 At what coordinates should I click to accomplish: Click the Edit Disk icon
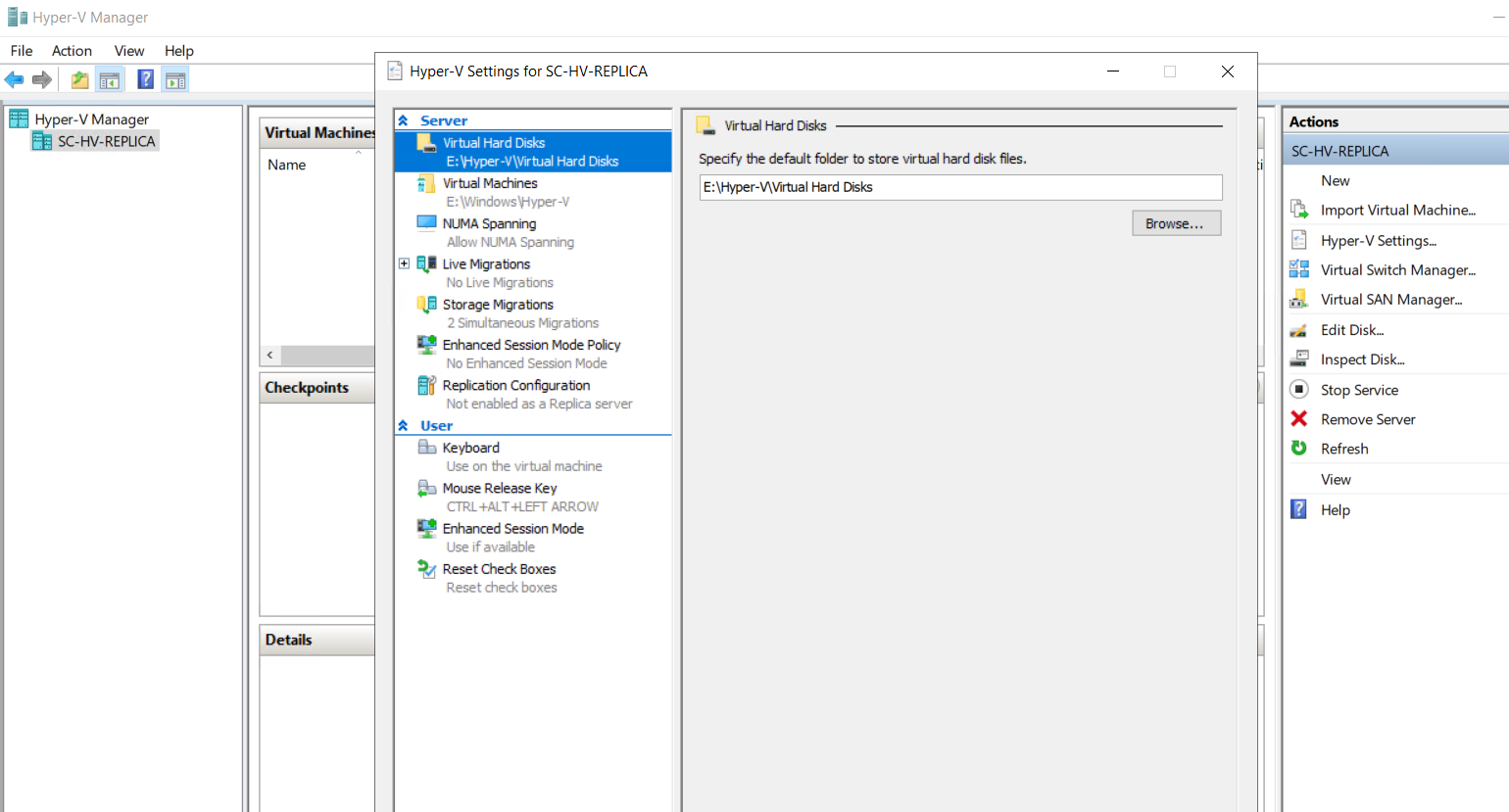pos(1299,330)
